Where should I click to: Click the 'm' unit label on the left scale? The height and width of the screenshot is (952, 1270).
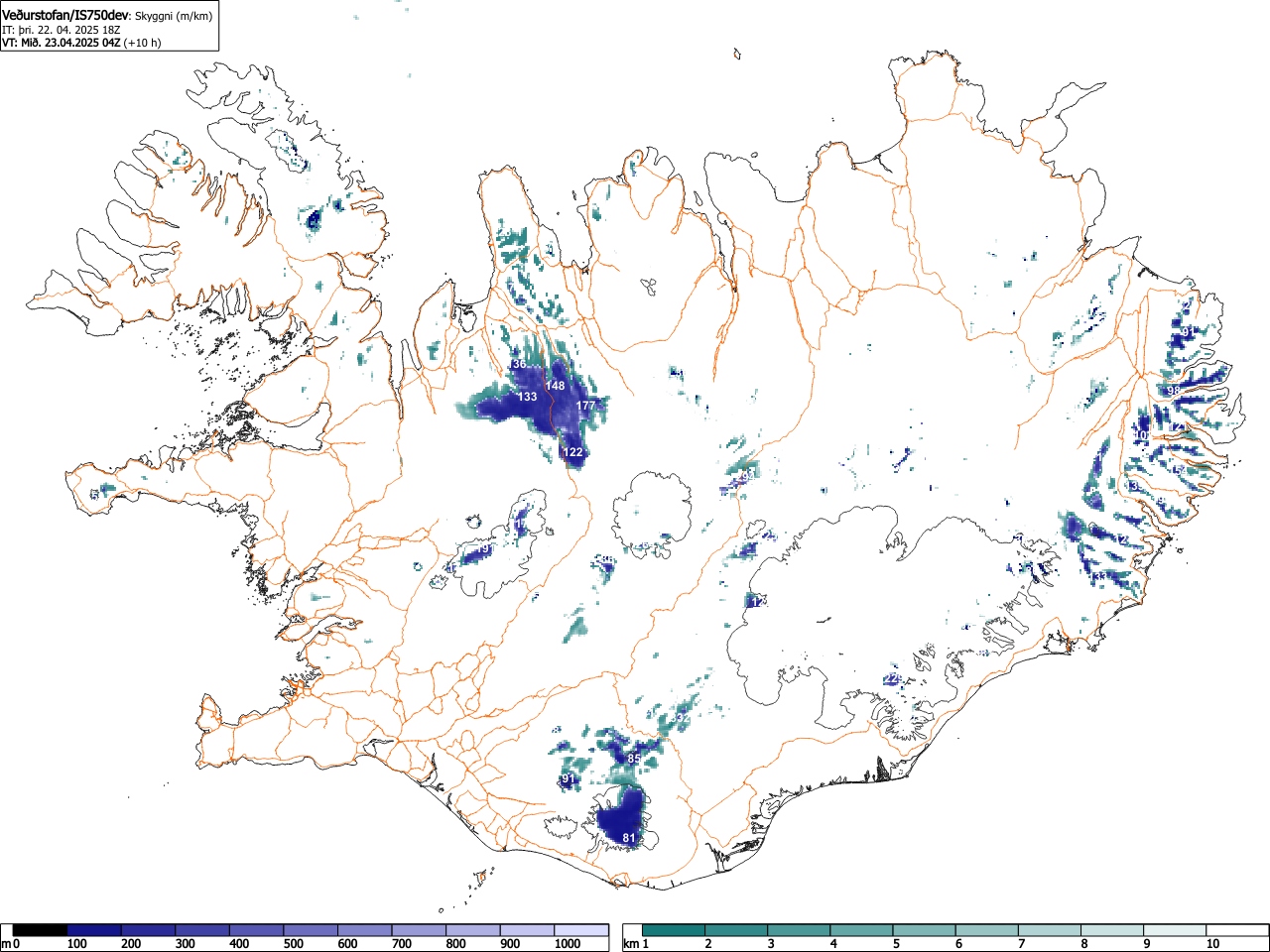(6, 944)
